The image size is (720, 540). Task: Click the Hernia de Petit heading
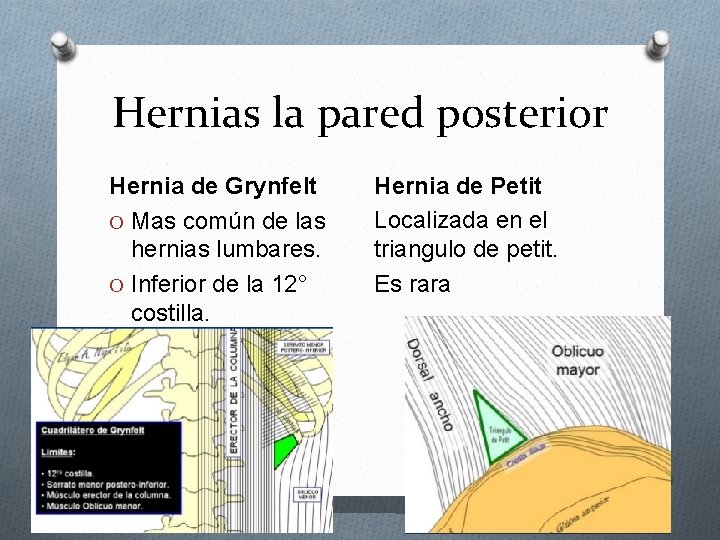click(458, 186)
